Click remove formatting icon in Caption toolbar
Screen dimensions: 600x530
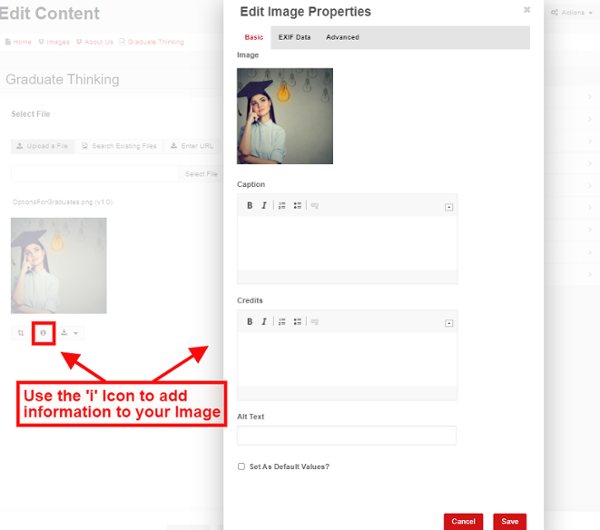coord(315,205)
